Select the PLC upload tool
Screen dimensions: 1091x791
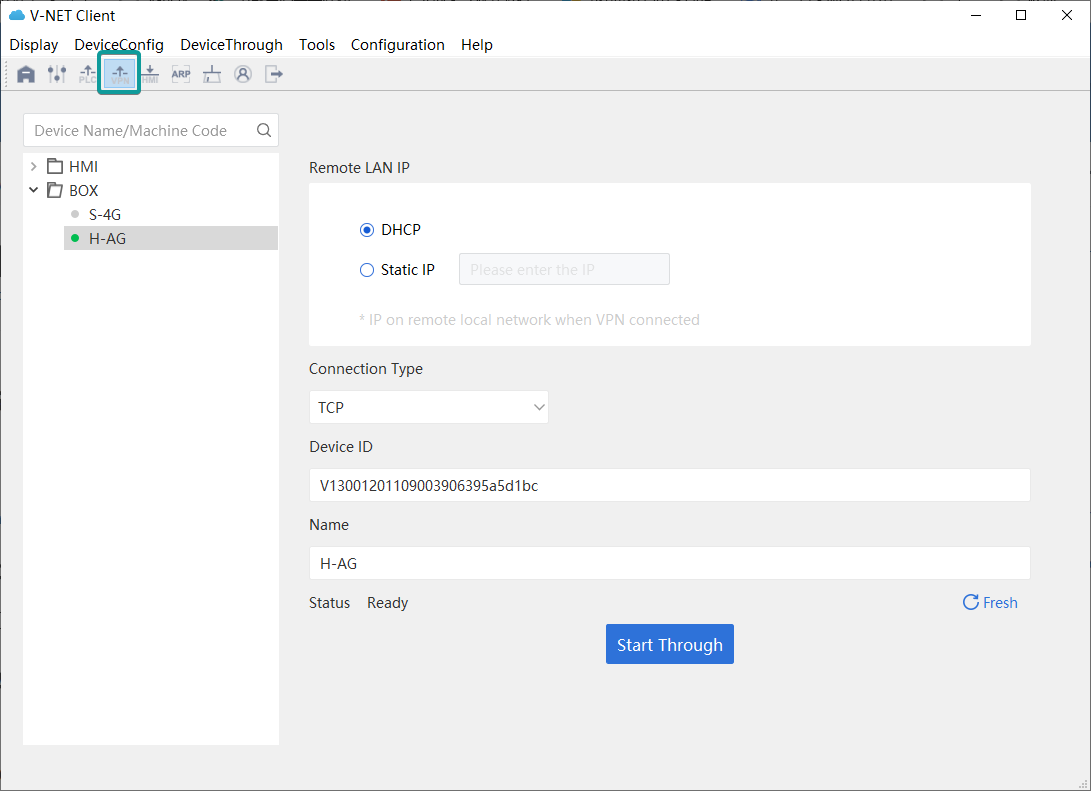tap(87, 73)
